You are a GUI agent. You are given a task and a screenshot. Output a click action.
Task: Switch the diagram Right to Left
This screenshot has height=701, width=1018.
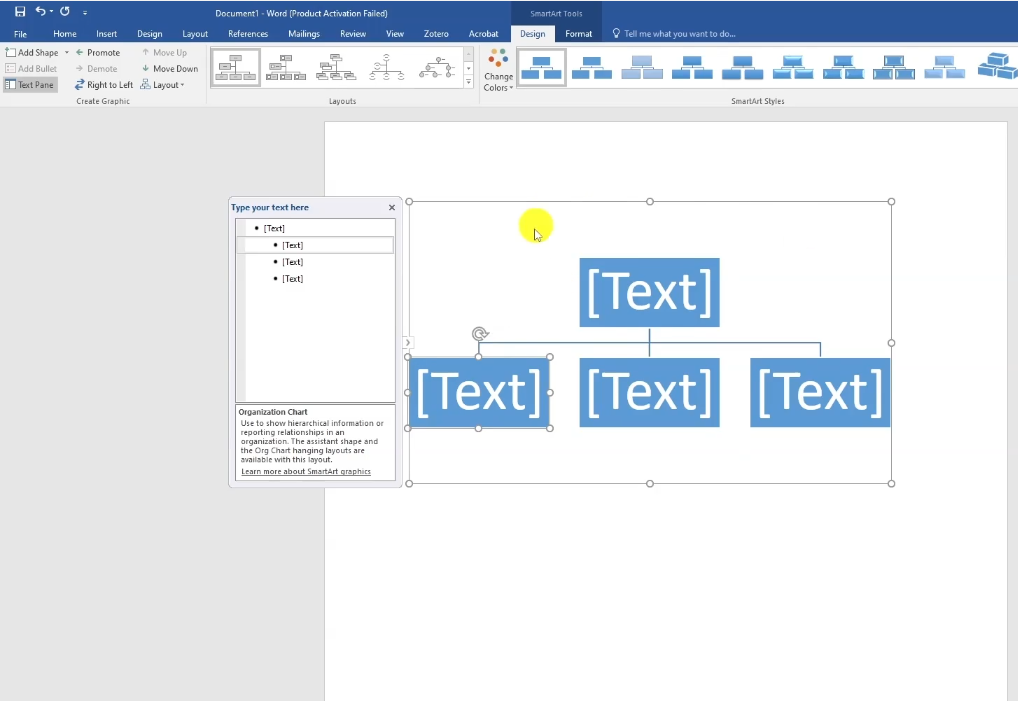pos(103,85)
